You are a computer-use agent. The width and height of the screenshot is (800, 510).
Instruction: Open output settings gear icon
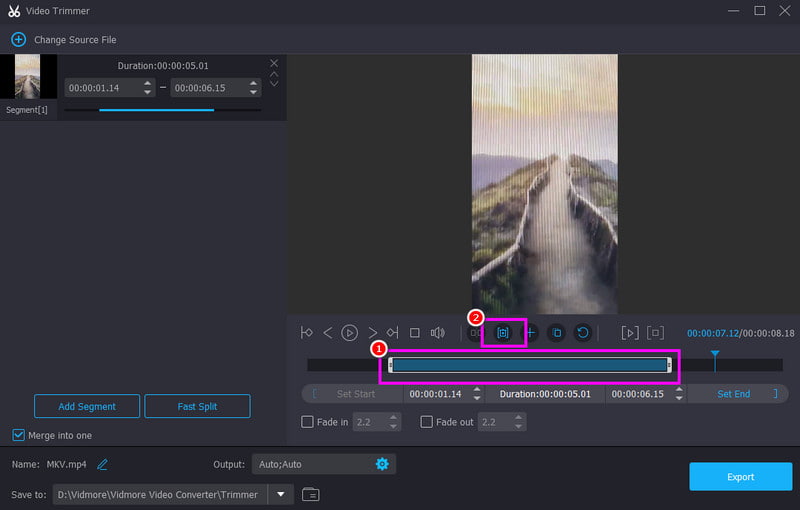(382, 464)
